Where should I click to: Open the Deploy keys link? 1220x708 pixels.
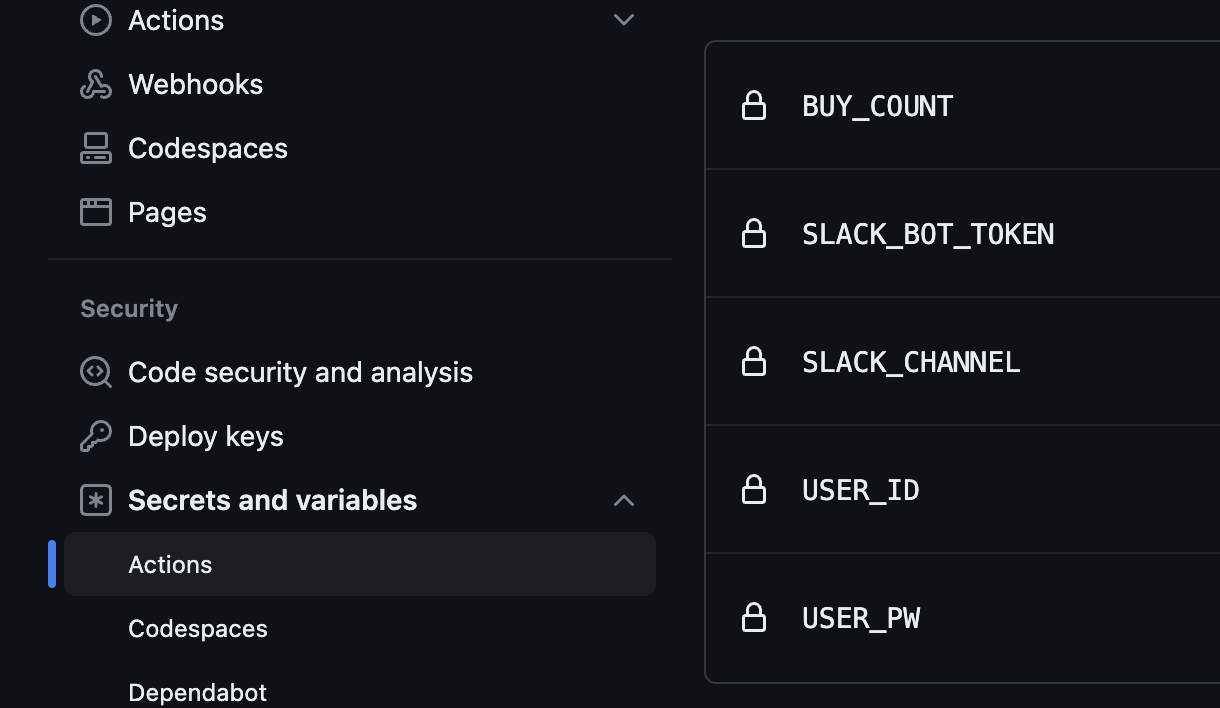point(206,436)
